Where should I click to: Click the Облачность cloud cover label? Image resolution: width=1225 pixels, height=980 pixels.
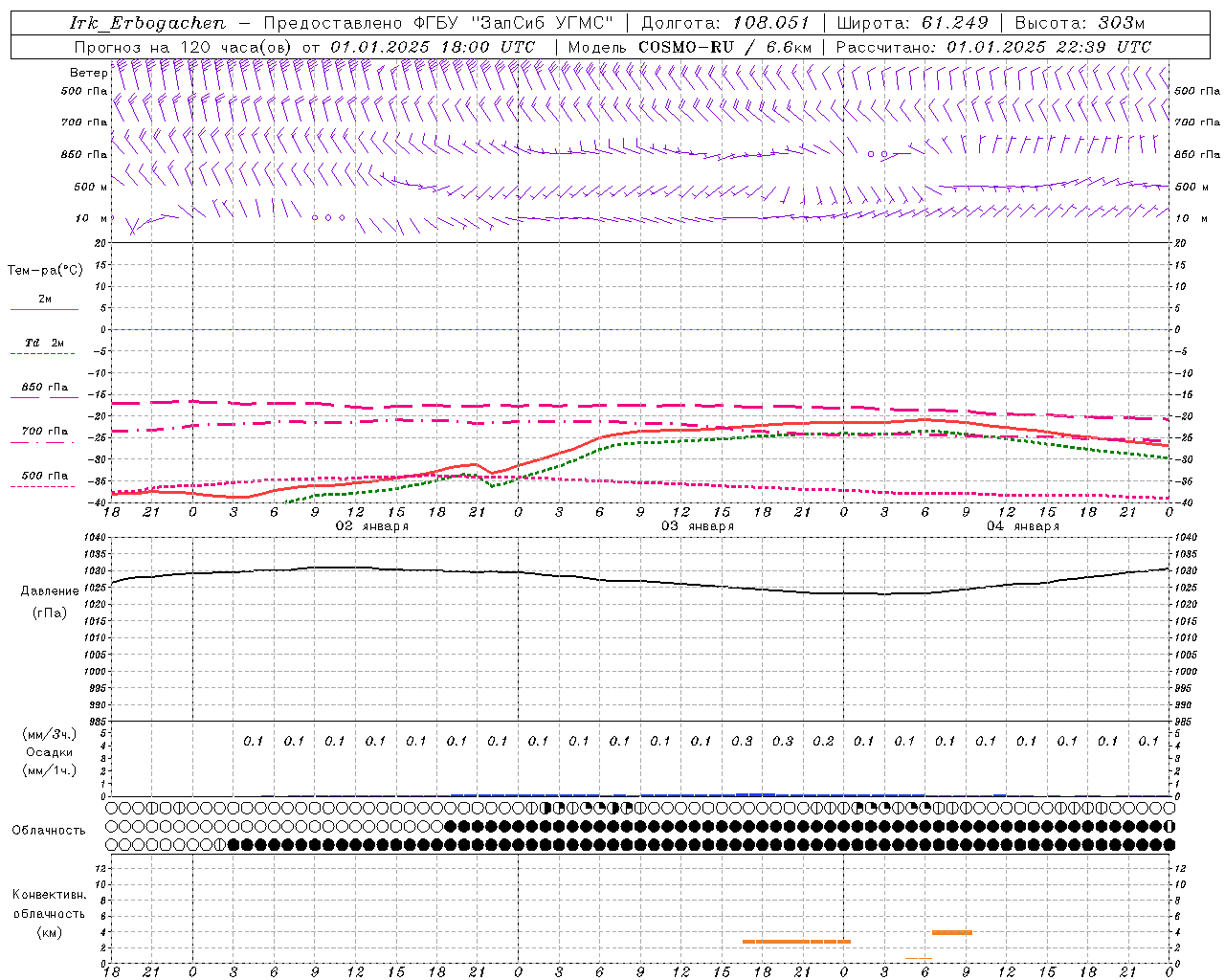[x=49, y=831]
